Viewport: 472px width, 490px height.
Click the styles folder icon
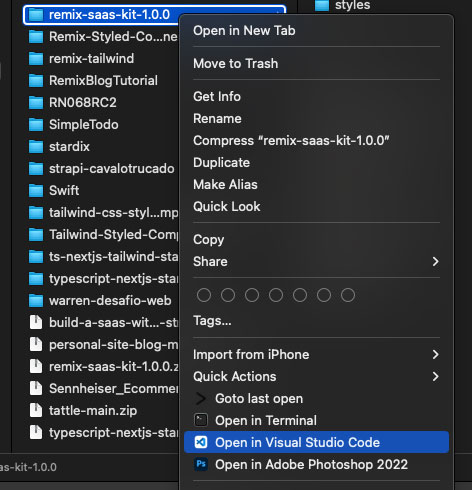point(322,5)
